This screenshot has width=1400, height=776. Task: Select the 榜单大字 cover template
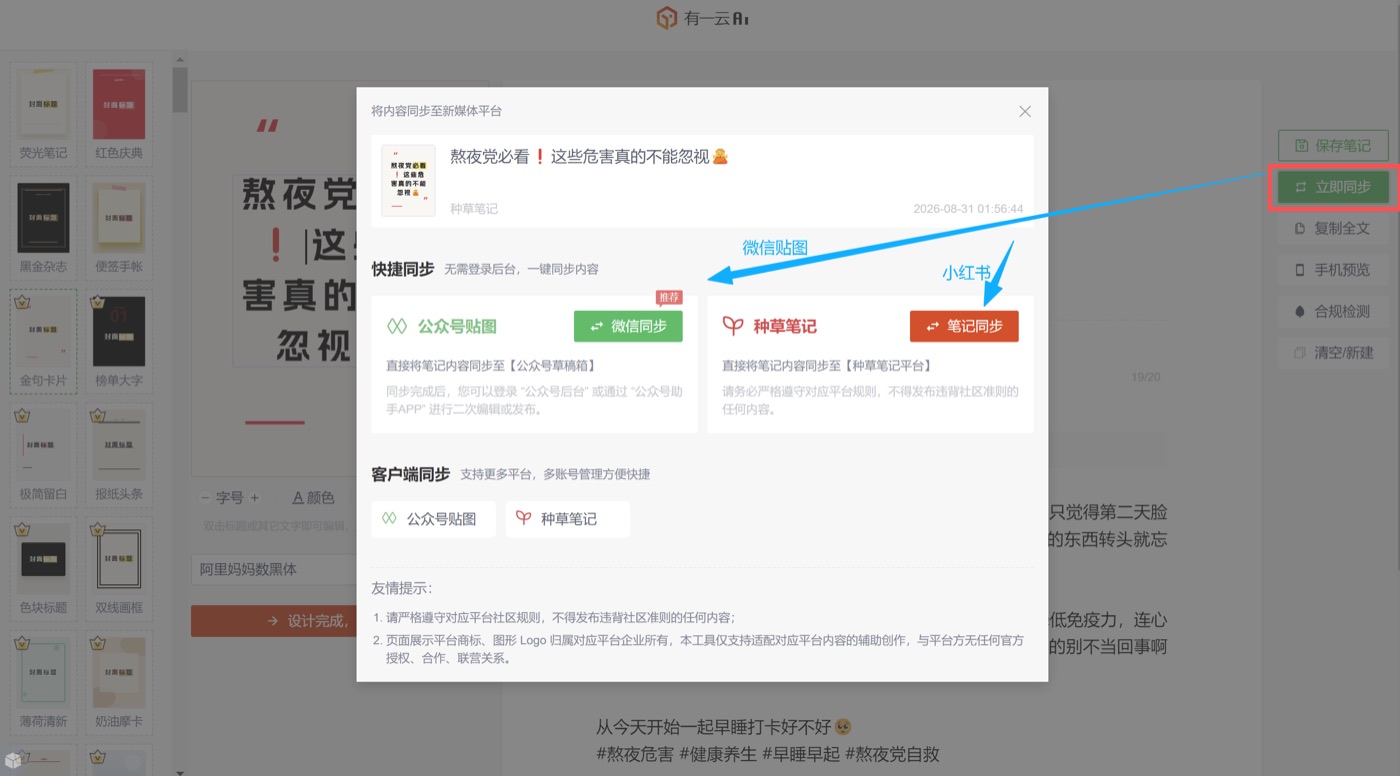[x=119, y=342]
